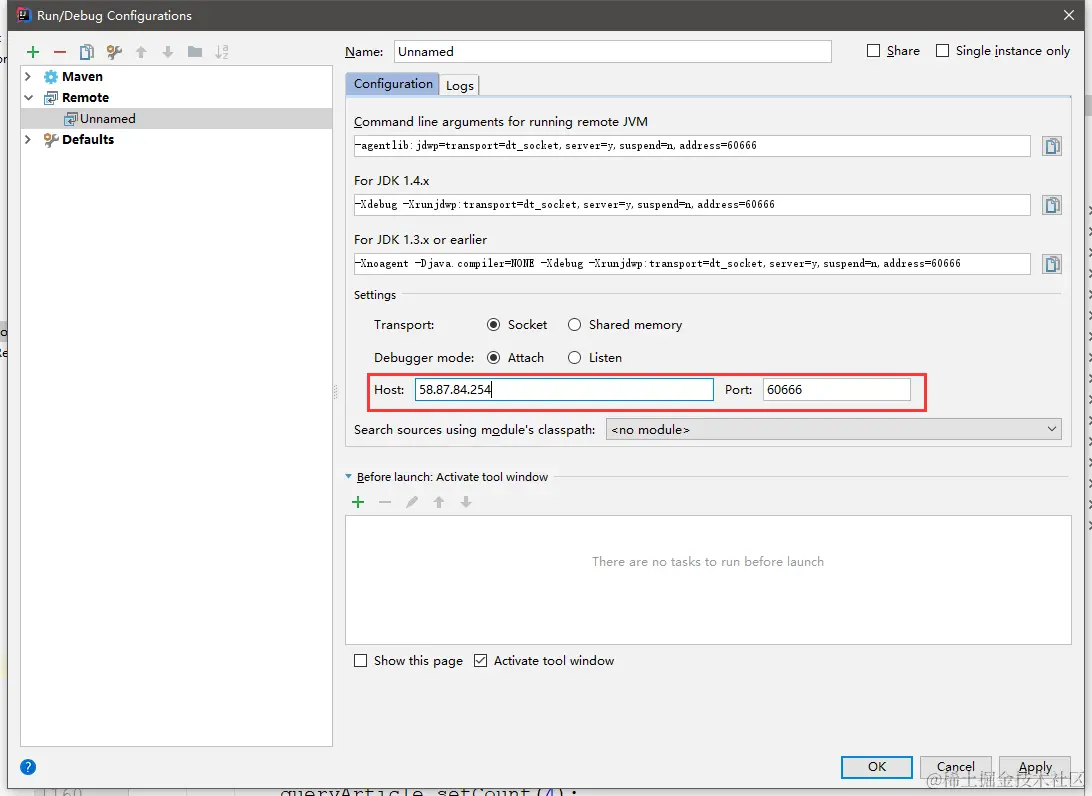Select Listen debugger mode

click(x=575, y=357)
